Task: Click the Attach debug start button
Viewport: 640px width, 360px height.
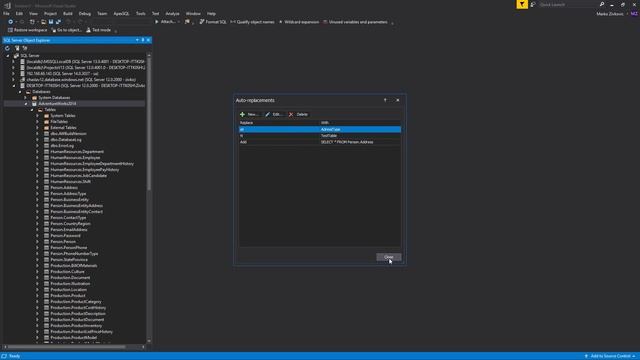Action: tap(165, 22)
